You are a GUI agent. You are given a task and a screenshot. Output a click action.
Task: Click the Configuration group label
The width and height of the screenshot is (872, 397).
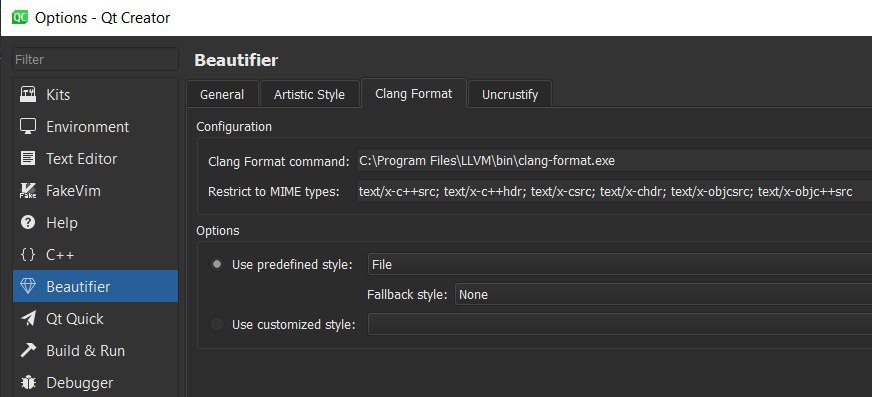click(x=234, y=127)
